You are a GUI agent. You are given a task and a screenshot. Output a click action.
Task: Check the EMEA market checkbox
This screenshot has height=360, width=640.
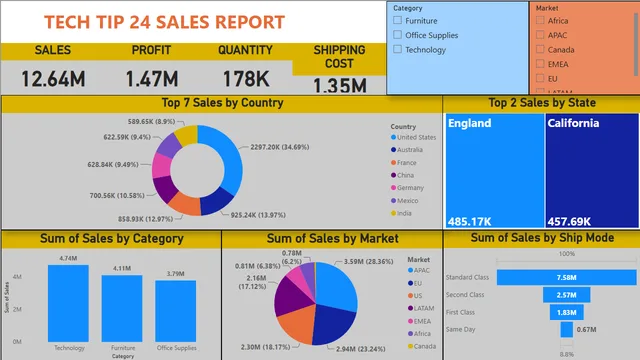click(540, 64)
